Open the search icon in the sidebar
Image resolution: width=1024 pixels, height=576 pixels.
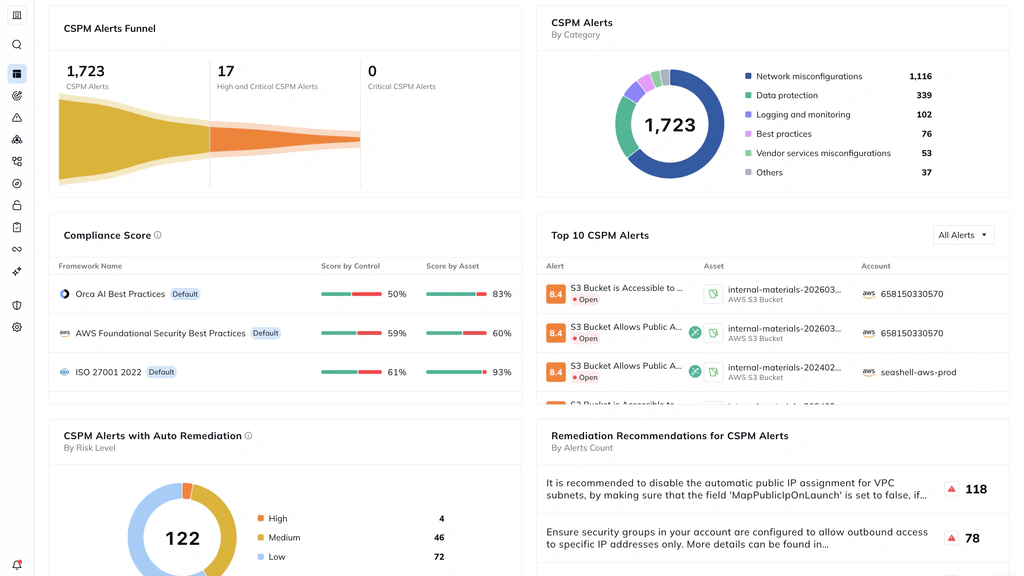pos(17,44)
